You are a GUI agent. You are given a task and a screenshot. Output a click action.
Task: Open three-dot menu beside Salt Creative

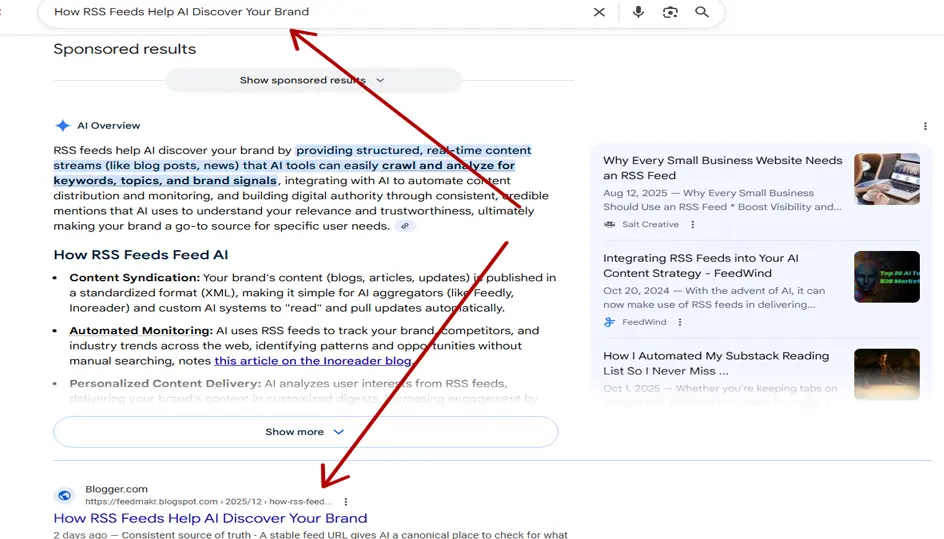point(692,225)
